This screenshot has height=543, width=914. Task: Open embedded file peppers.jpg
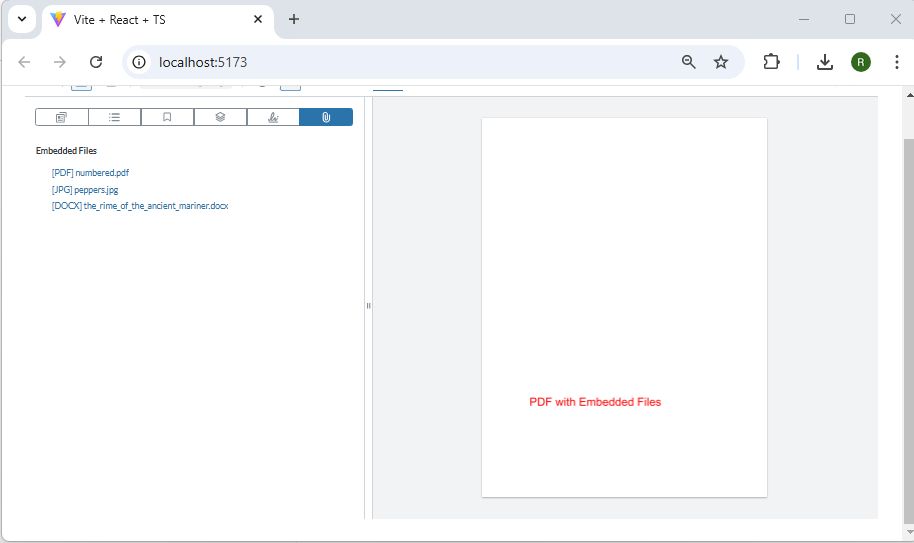tap(85, 189)
